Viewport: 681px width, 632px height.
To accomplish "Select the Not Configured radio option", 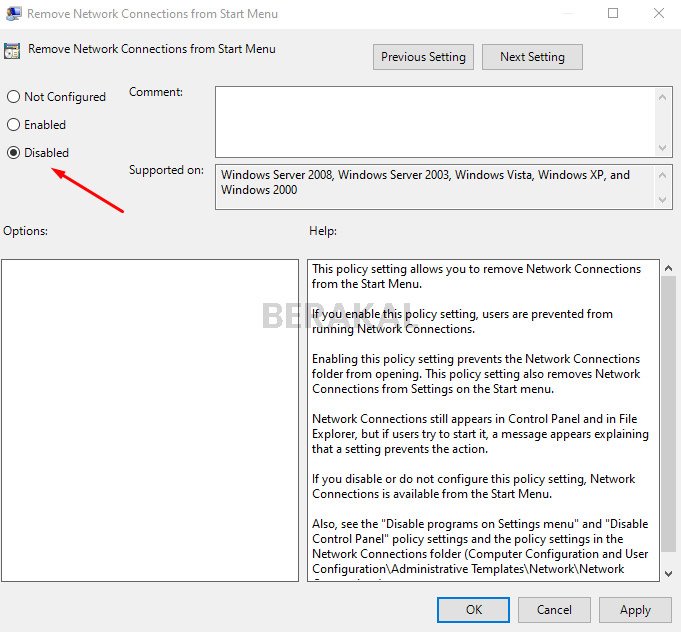I will coord(56,96).
